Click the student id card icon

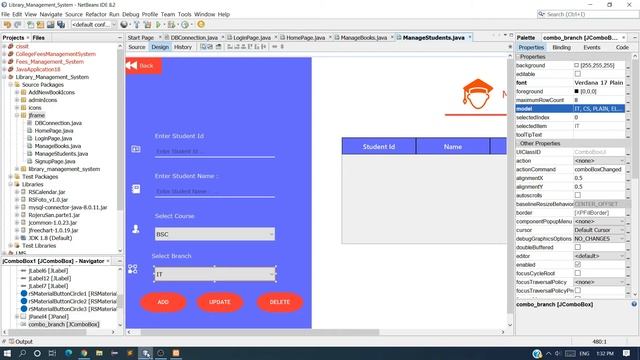[x=136, y=149]
